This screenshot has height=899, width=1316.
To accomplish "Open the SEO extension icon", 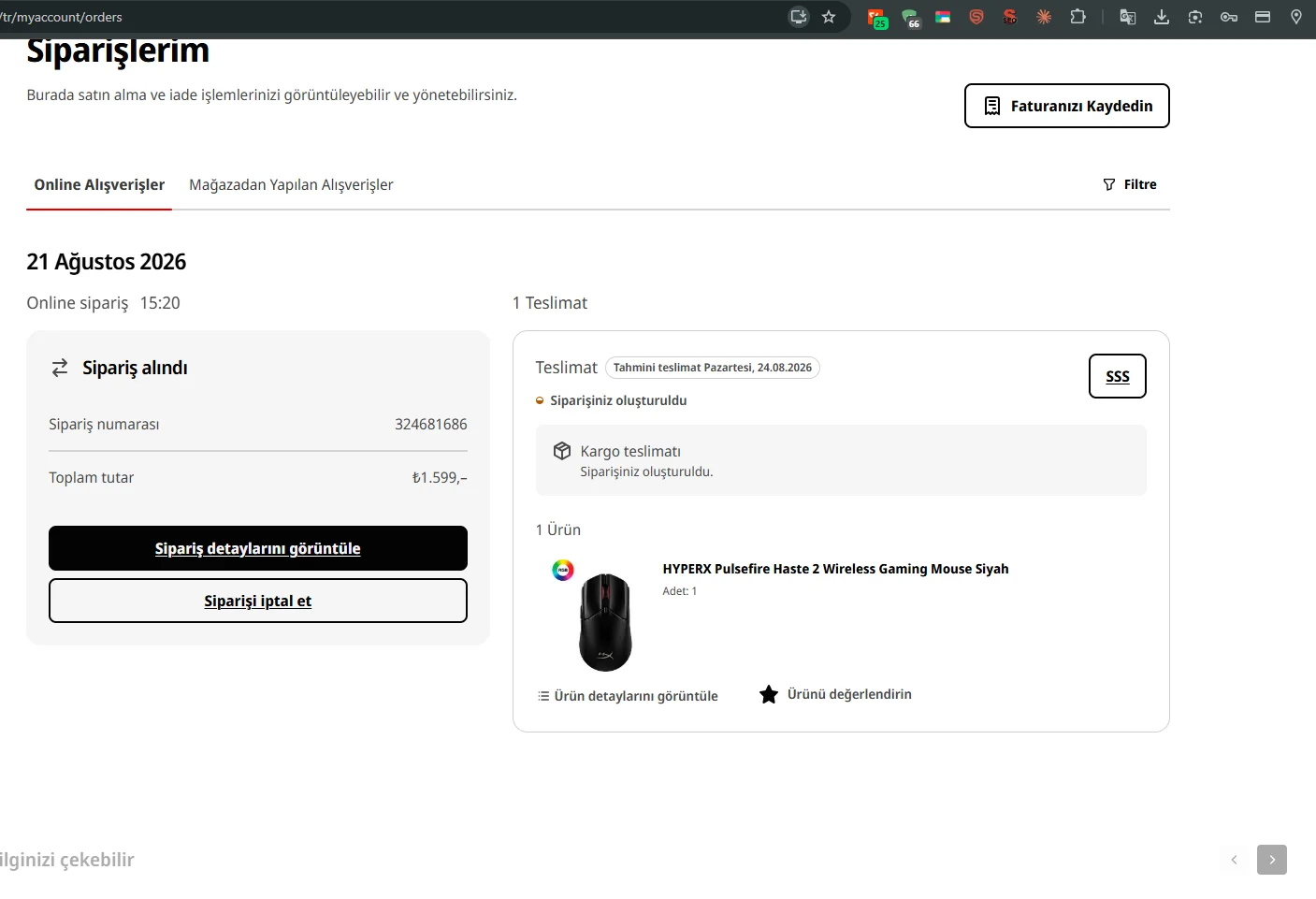I will pos(1010,17).
